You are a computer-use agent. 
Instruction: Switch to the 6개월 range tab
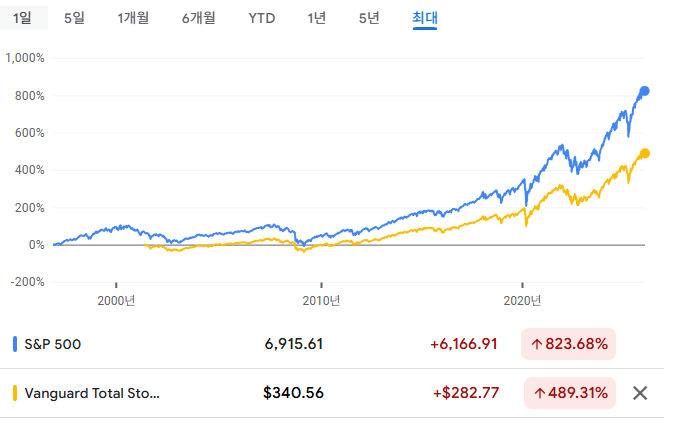(x=199, y=19)
